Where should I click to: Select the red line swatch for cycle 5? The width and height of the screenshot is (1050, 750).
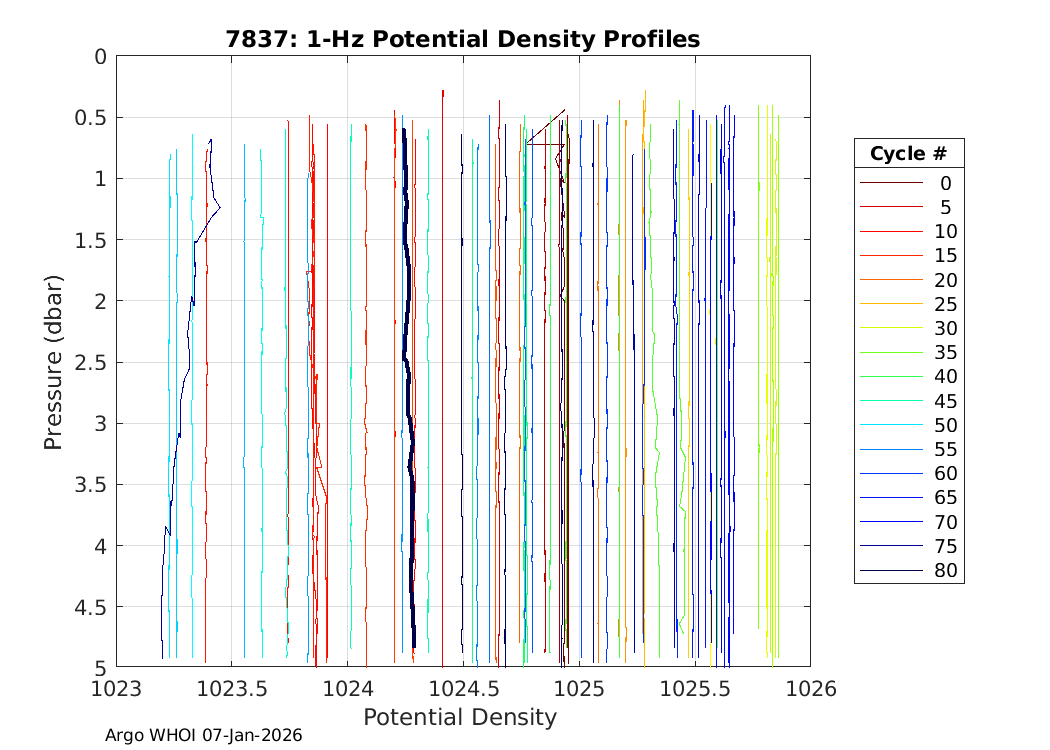(x=890, y=207)
